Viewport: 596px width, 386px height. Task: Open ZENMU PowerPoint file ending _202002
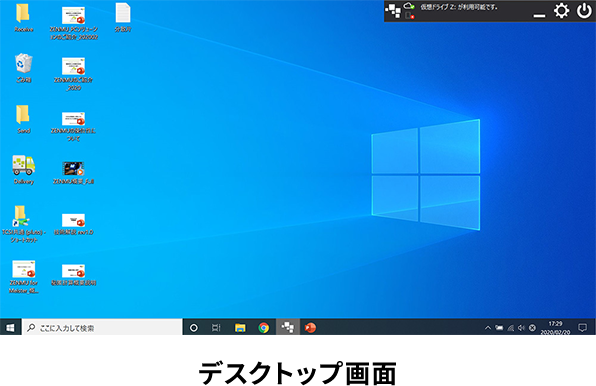tap(73, 22)
